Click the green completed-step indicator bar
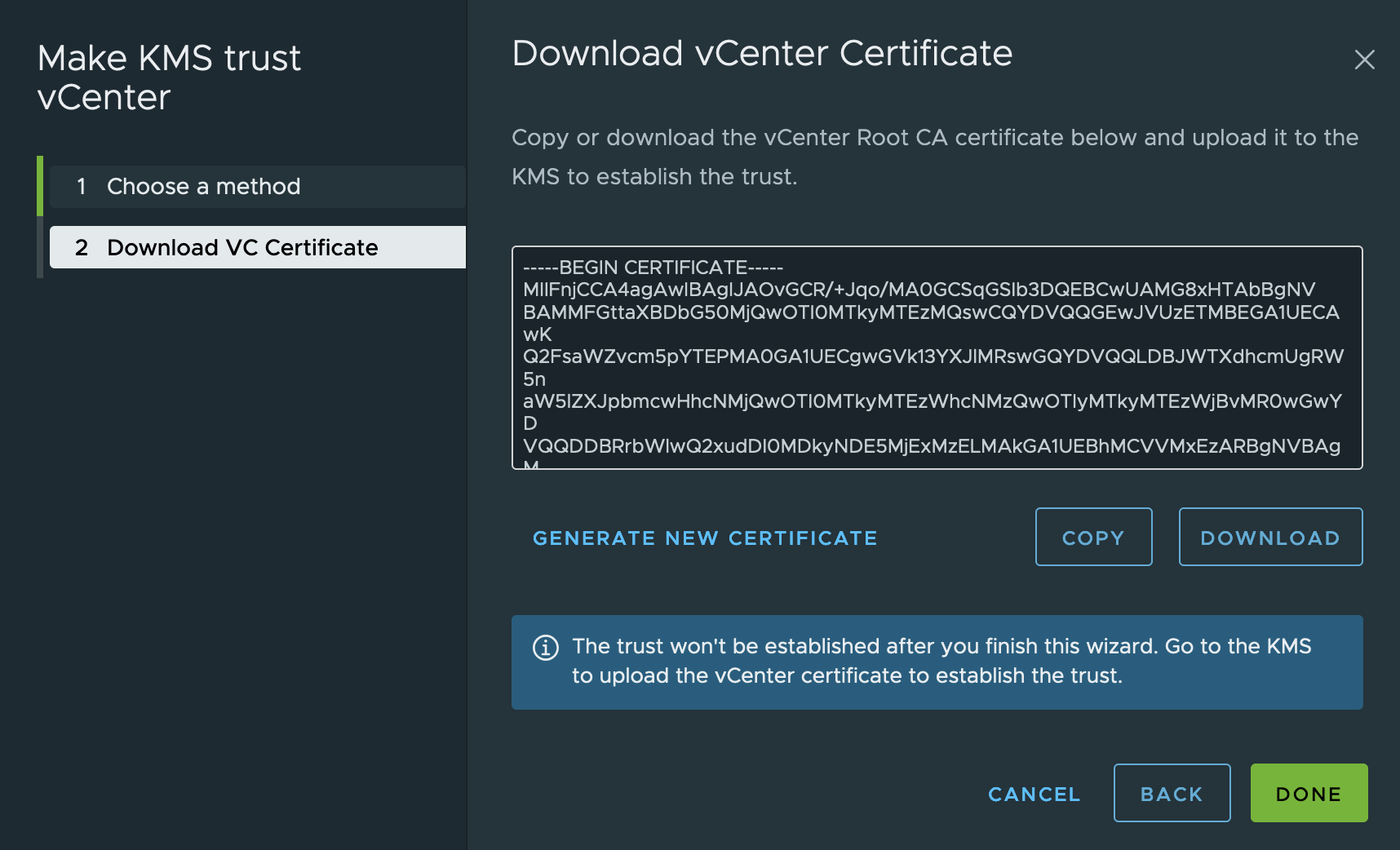 point(40,186)
